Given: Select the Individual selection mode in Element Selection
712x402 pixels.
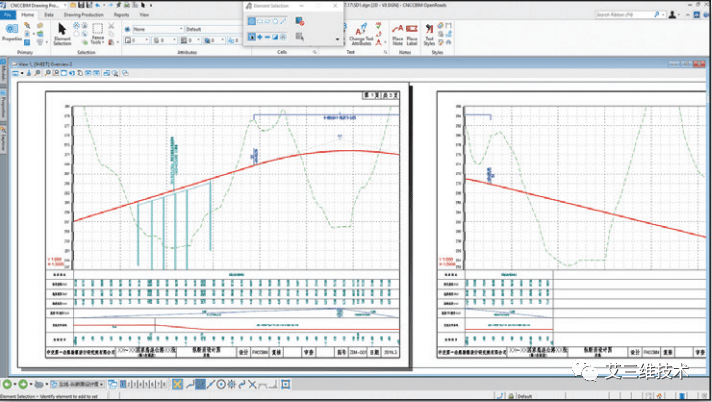Looking at the screenshot, I should pyautogui.click(x=251, y=20).
